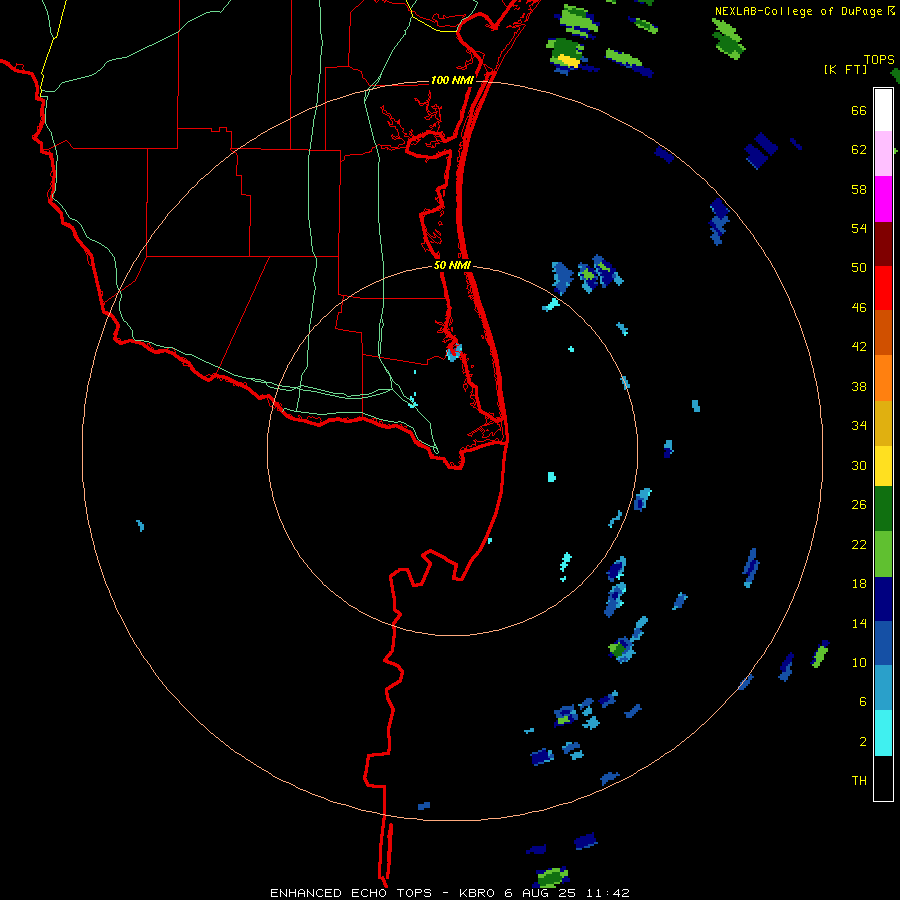Click the 50 NMI range ring label

tap(452, 265)
